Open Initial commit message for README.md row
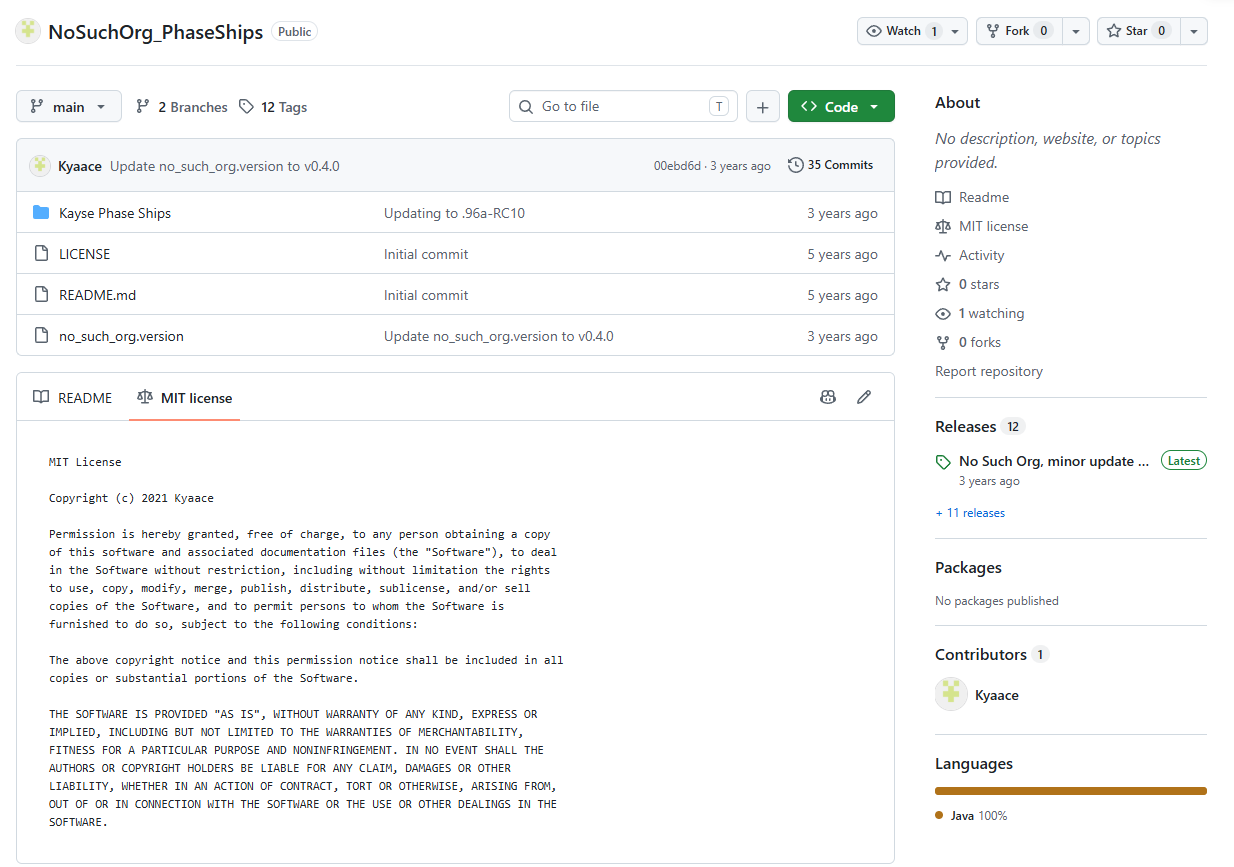Screen dimensions: 1234x867 click(426, 295)
